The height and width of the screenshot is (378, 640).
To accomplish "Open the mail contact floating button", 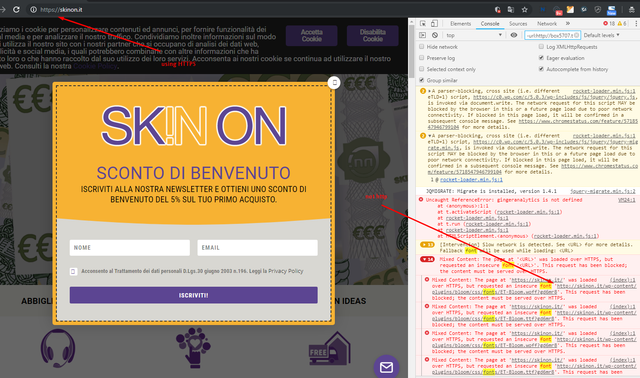I will point(386,367).
